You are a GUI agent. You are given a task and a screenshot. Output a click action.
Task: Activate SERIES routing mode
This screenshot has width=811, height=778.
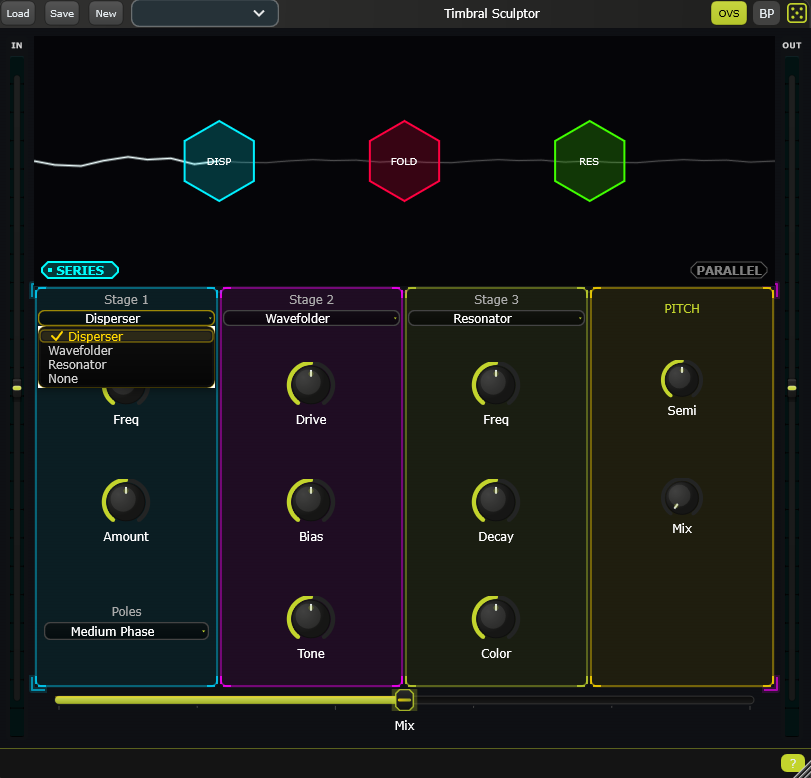(79, 270)
